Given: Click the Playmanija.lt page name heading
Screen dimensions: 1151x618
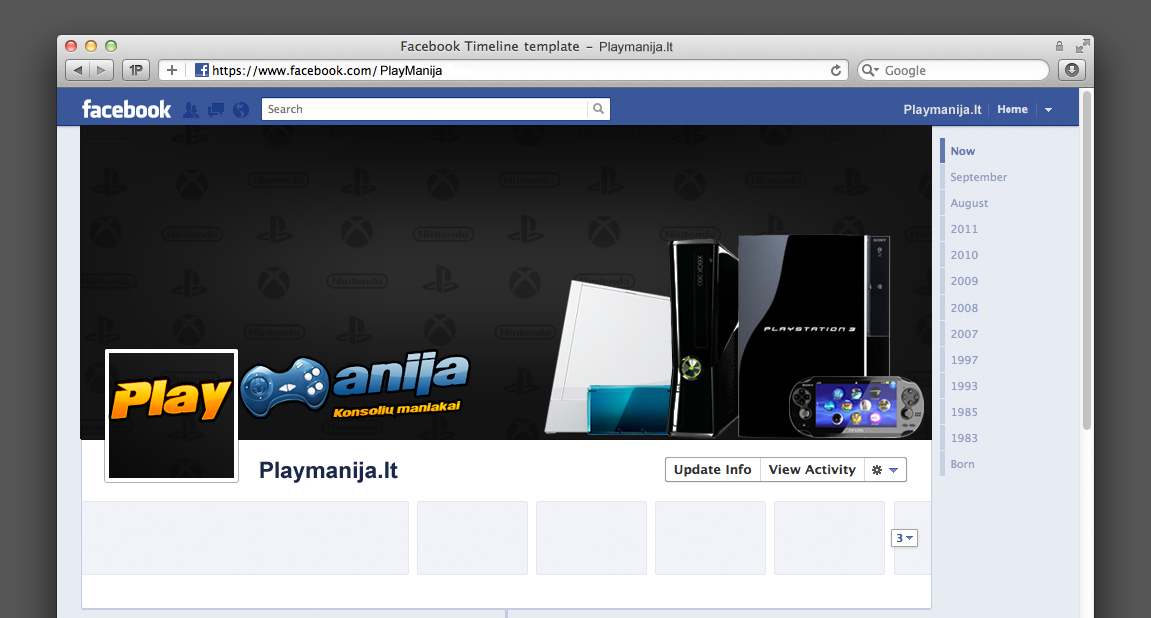Looking at the screenshot, I should tap(328, 470).
